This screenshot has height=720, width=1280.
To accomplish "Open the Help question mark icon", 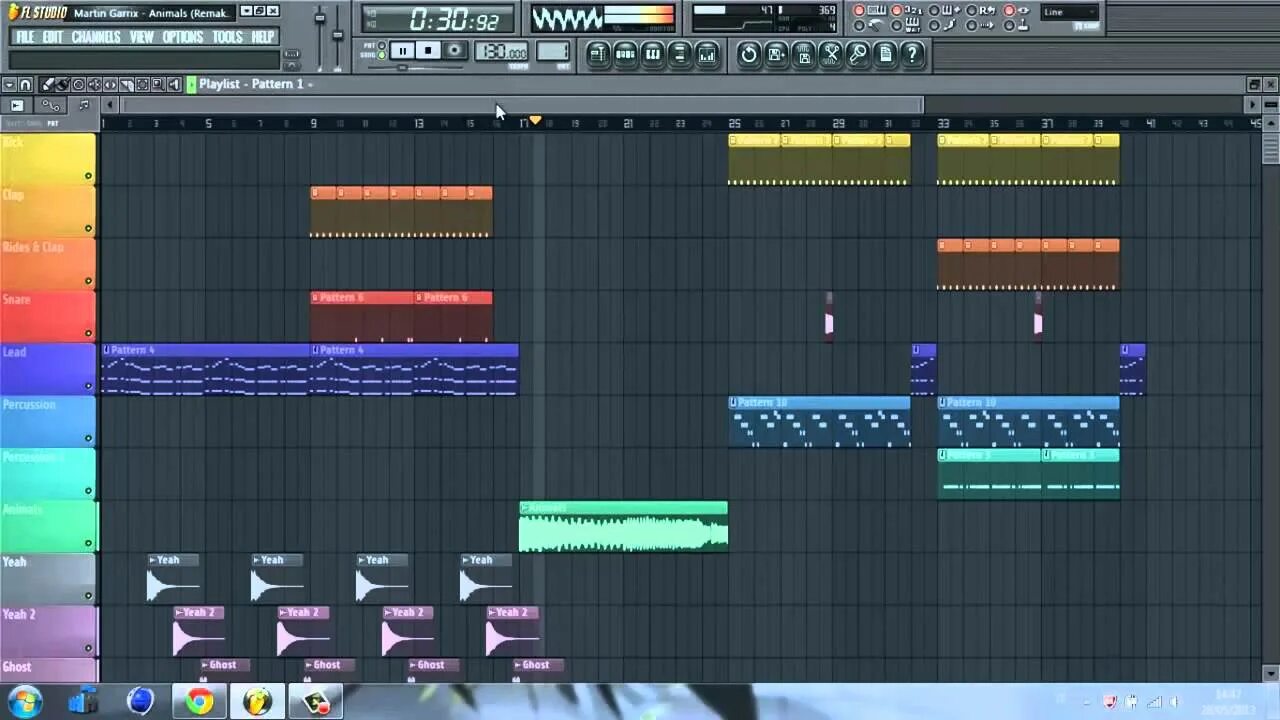I will 912,54.
